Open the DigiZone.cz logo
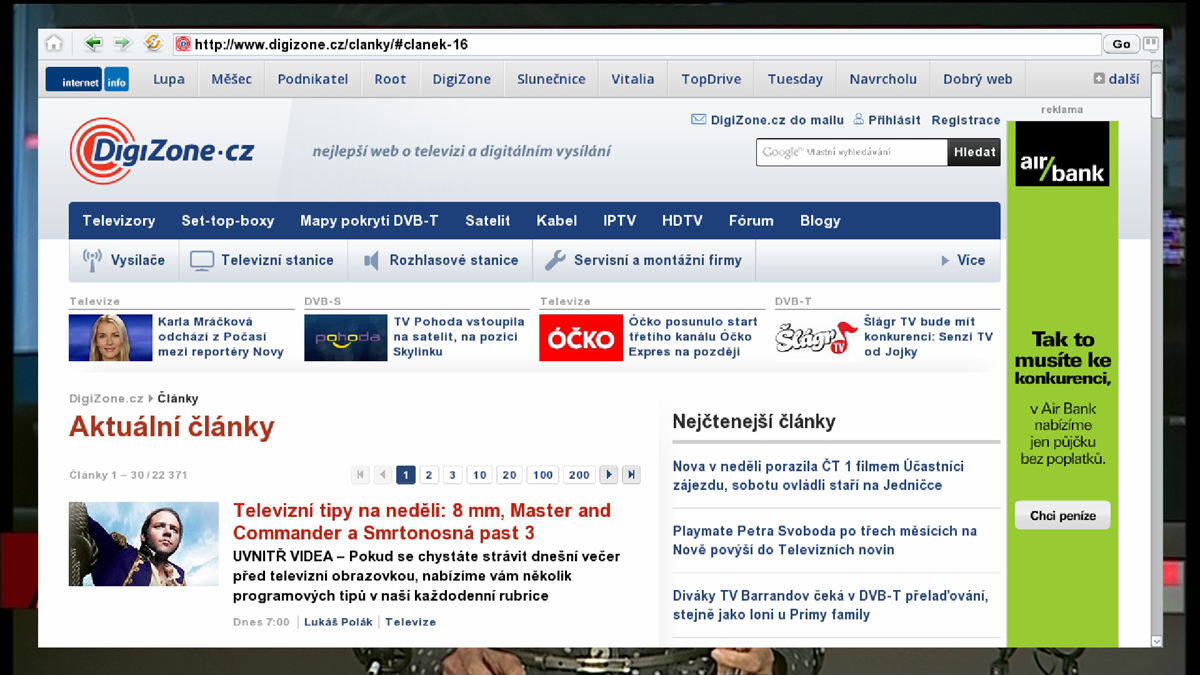Image resolution: width=1200 pixels, height=675 pixels. 162,151
